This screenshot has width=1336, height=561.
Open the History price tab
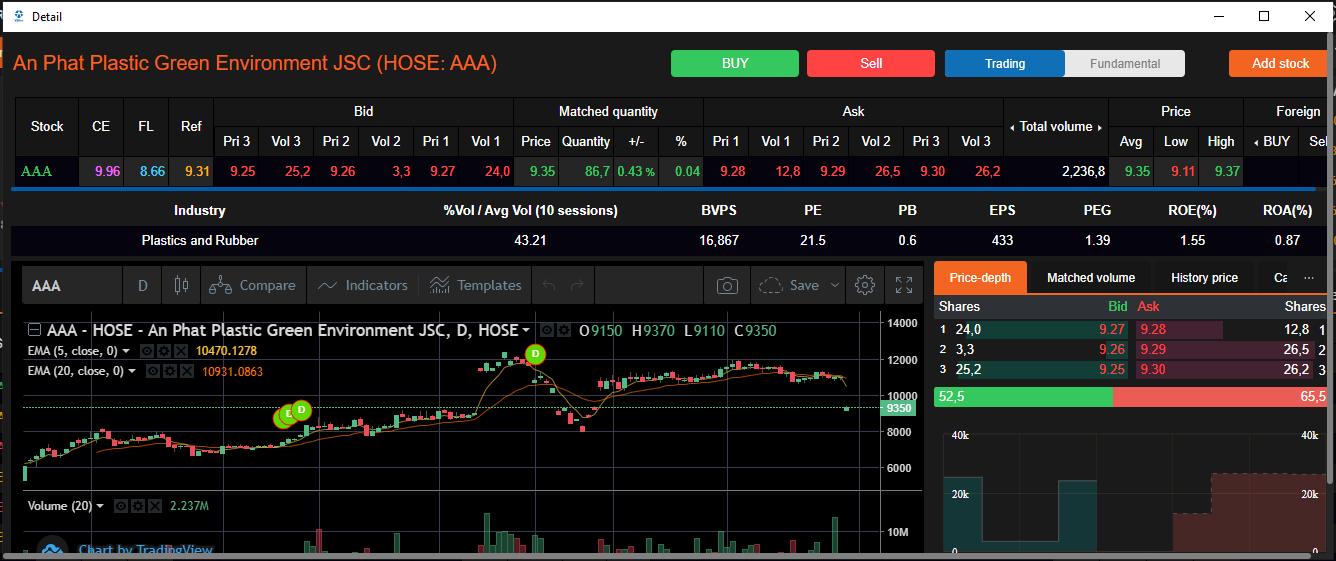point(1204,277)
